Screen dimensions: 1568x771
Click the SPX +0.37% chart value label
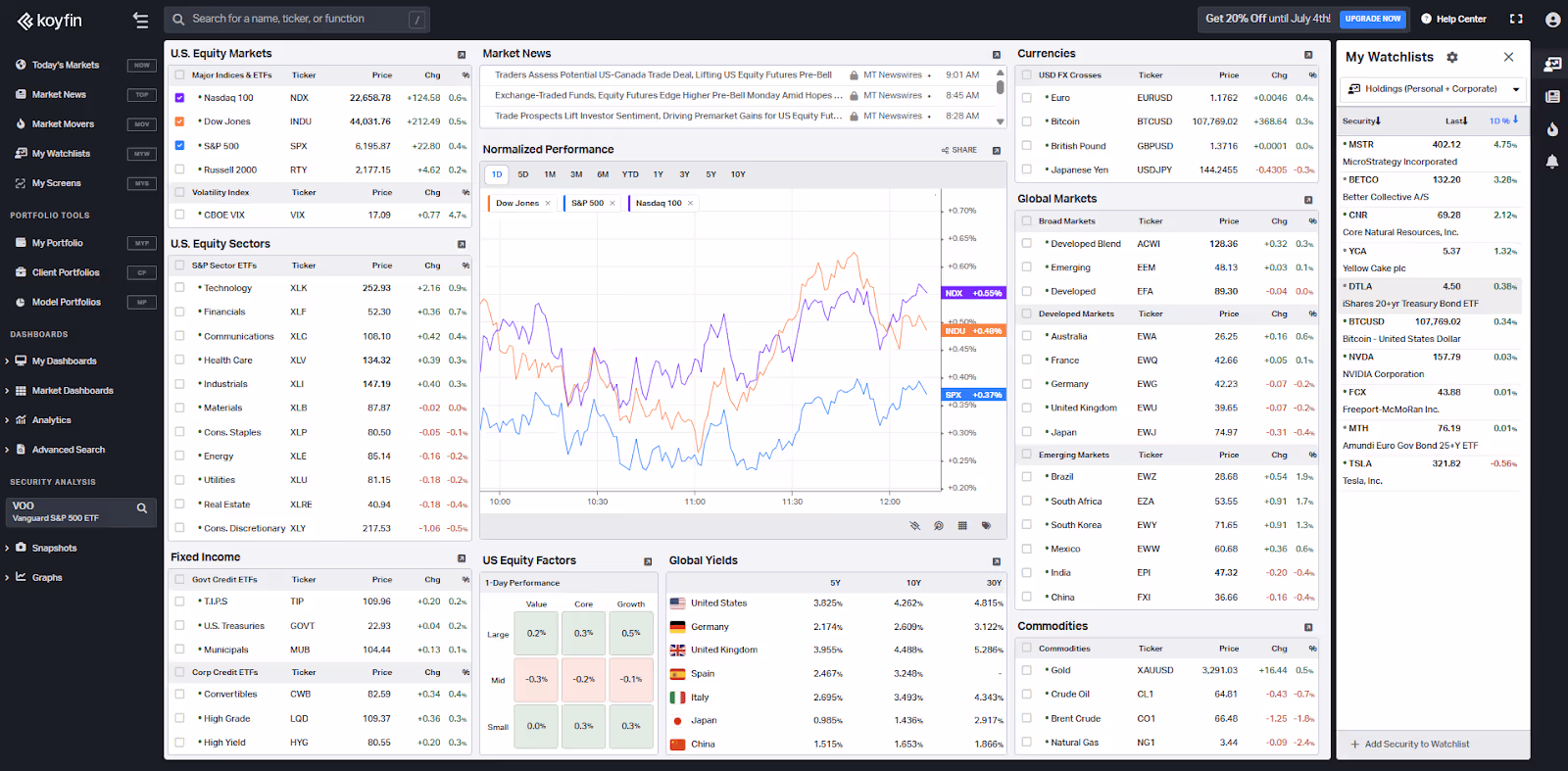coord(973,395)
